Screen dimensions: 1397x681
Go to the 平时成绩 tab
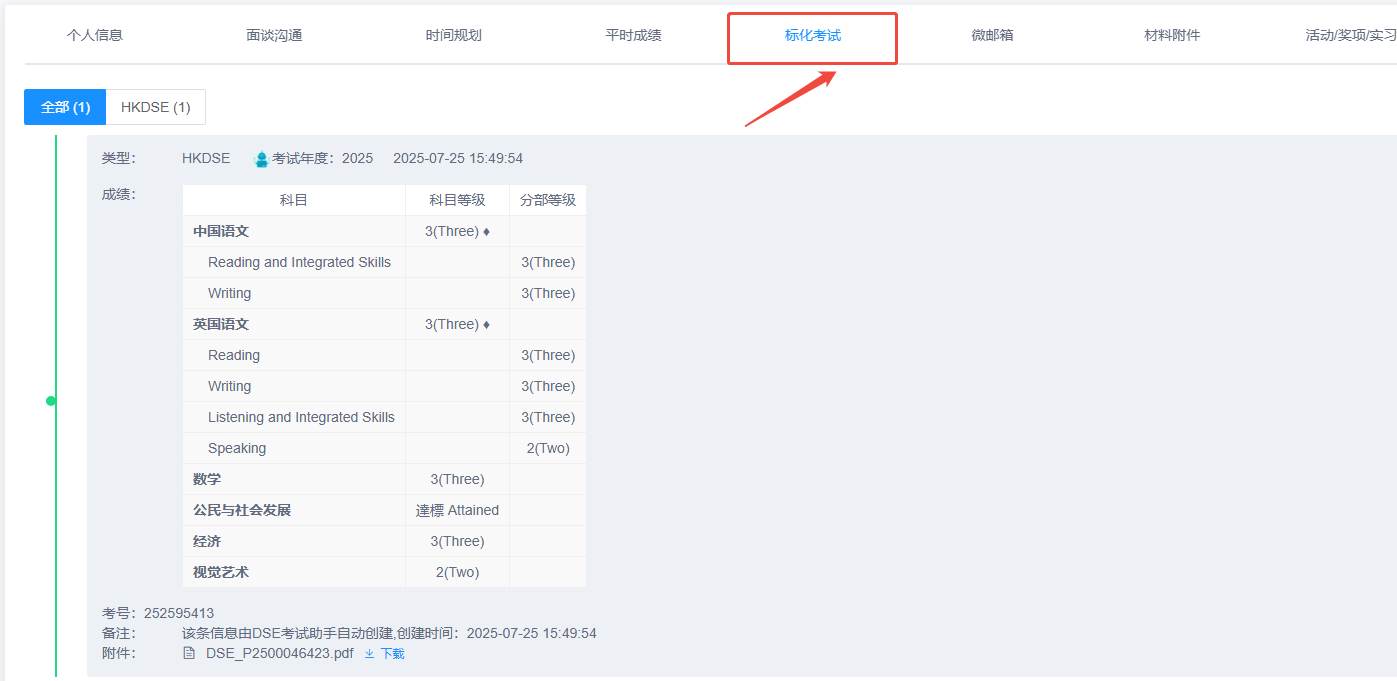click(x=633, y=36)
